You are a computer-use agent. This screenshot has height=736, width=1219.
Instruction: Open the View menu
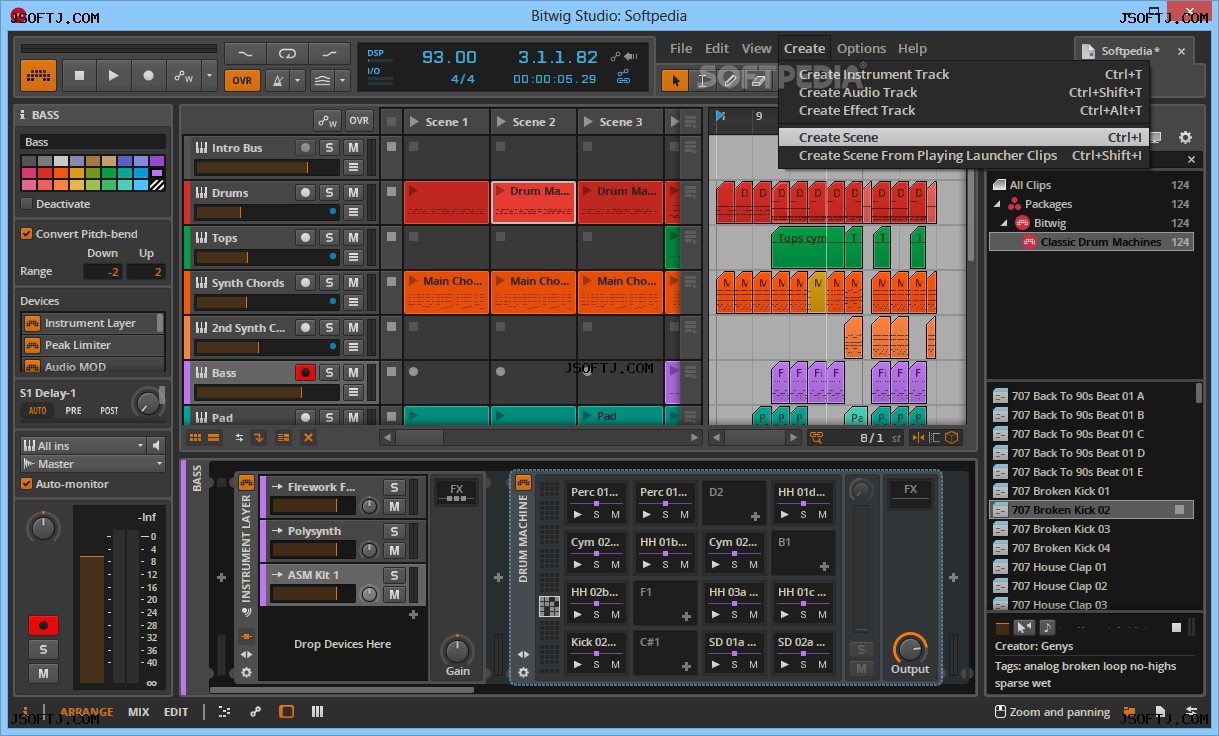(x=756, y=48)
